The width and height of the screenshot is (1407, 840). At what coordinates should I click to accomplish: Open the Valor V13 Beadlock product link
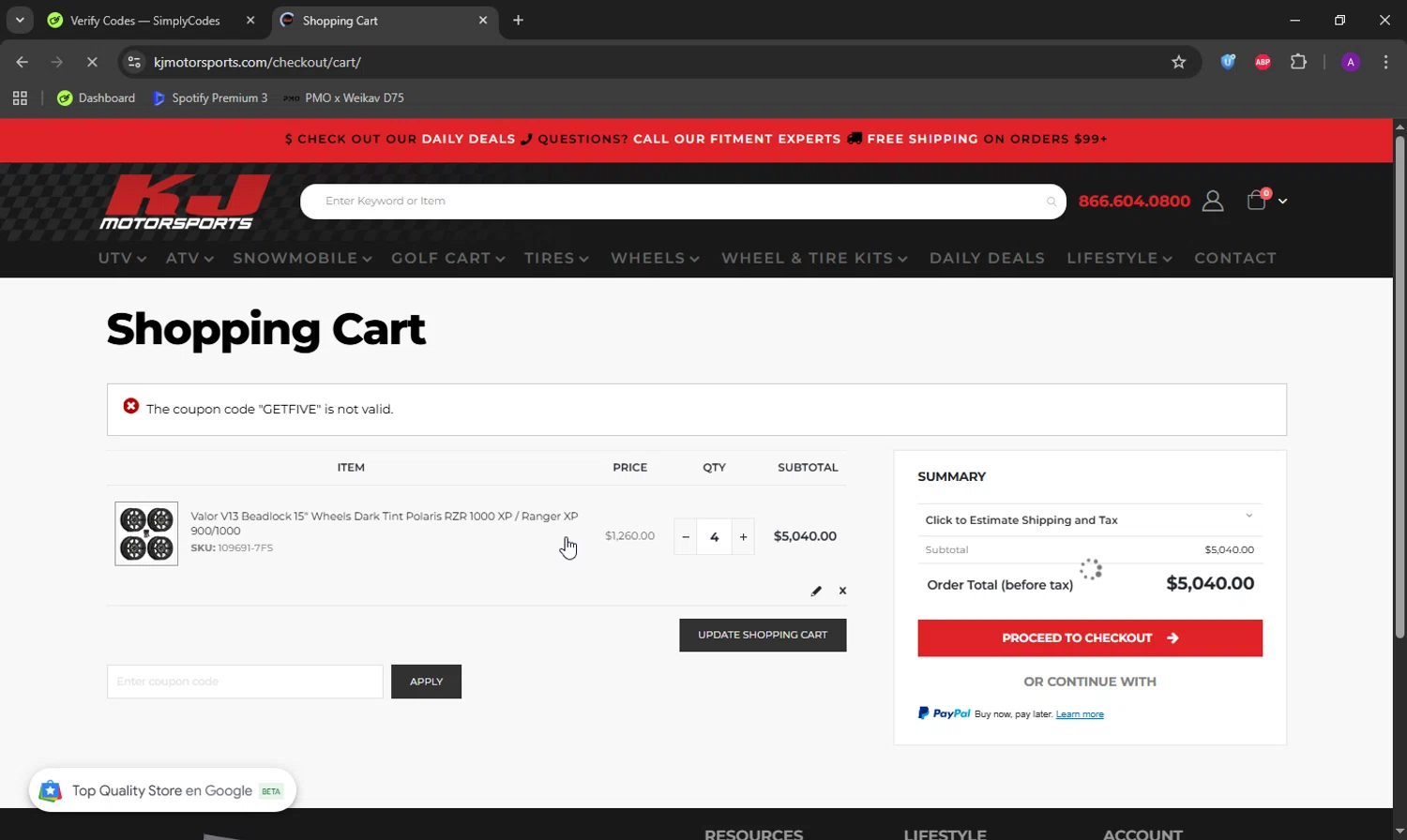384,523
